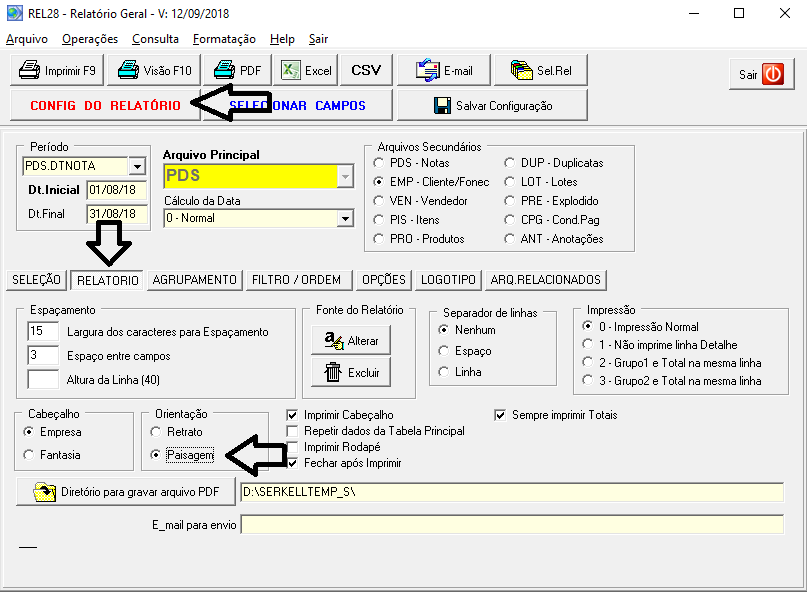The height and width of the screenshot is (592, 807).
Task: Select PRE - Explodido radio button
Action: point(509,201)
